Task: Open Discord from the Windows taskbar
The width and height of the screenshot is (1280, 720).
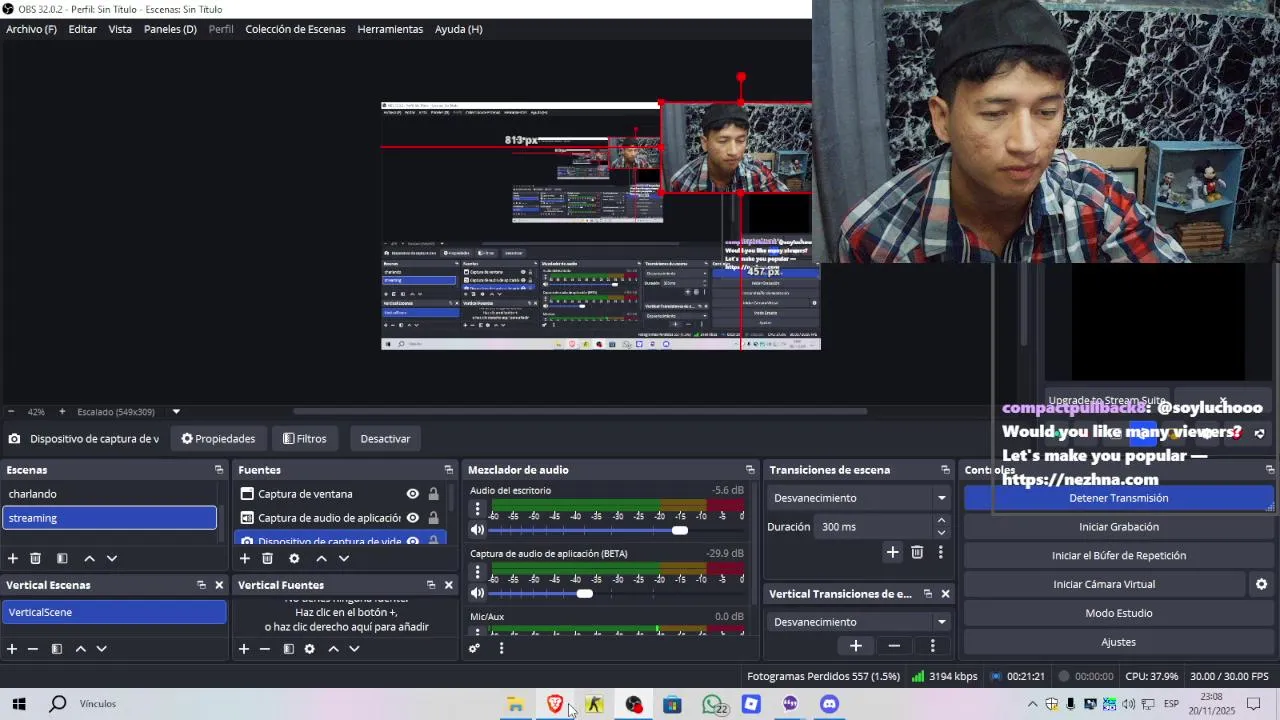Action: coord(829,704)
